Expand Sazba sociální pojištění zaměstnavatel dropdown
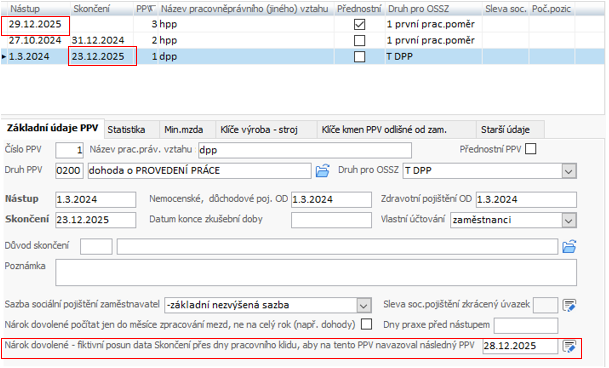The height and width of the screenshot is (368, 609). click(364, 305)
